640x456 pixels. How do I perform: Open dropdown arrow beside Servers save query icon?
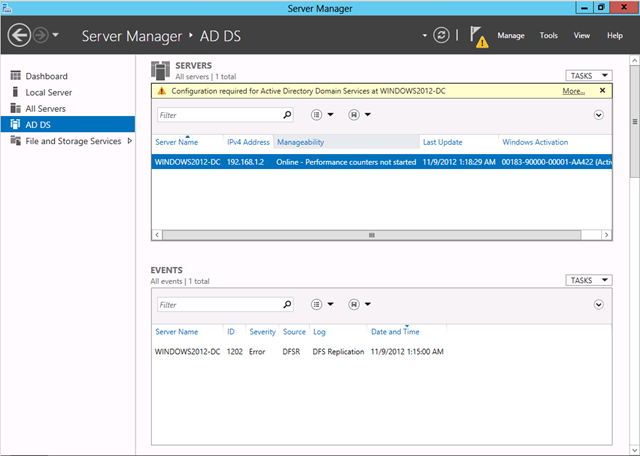(x=368, y=115)
